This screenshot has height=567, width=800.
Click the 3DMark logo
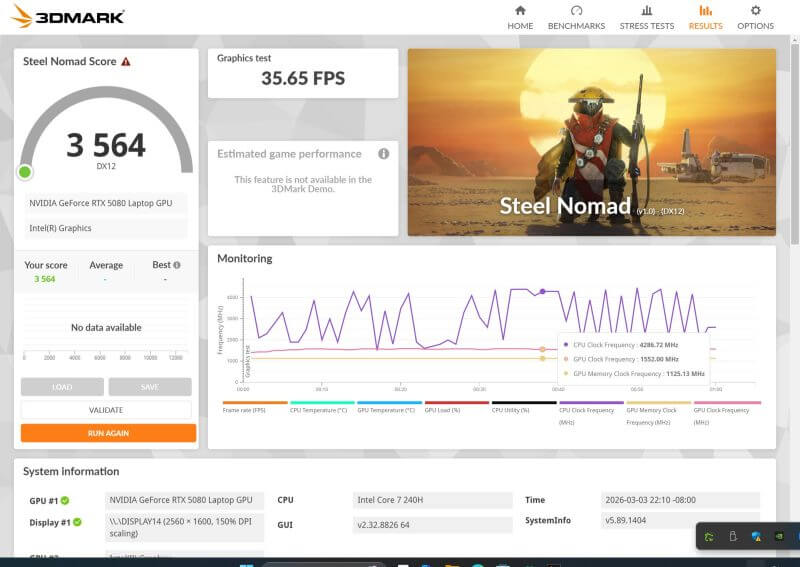point(67,17)
